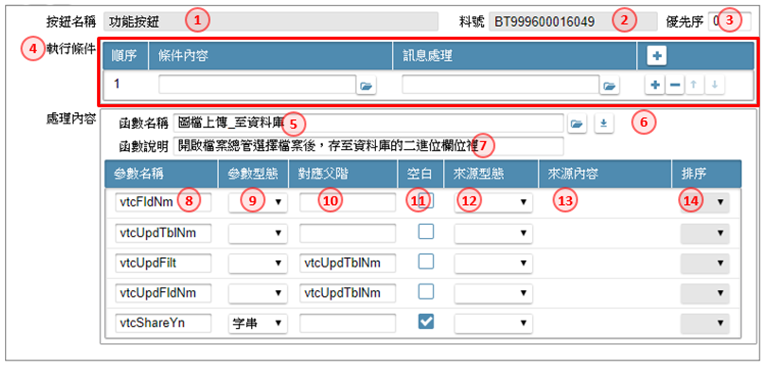Open 排序 dropdown for vtcShareYn

point(705,323)
